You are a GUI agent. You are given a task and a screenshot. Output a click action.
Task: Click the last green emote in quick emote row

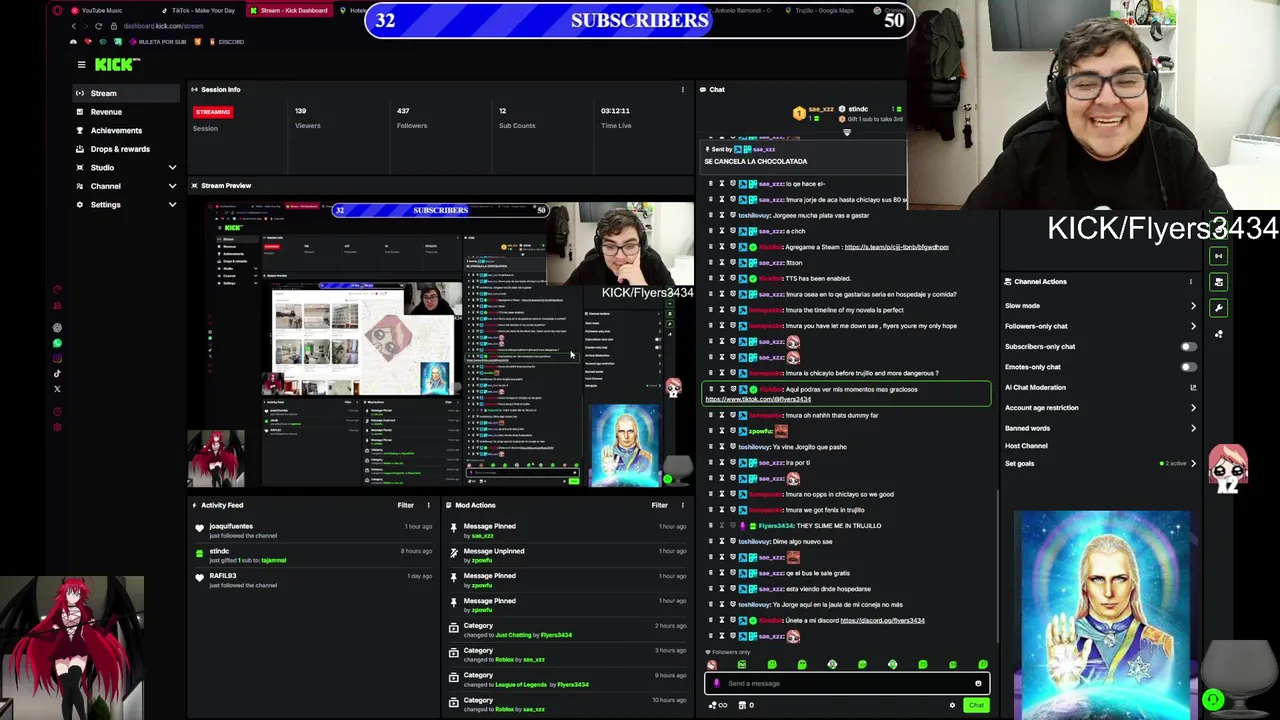tap(983, 665)
